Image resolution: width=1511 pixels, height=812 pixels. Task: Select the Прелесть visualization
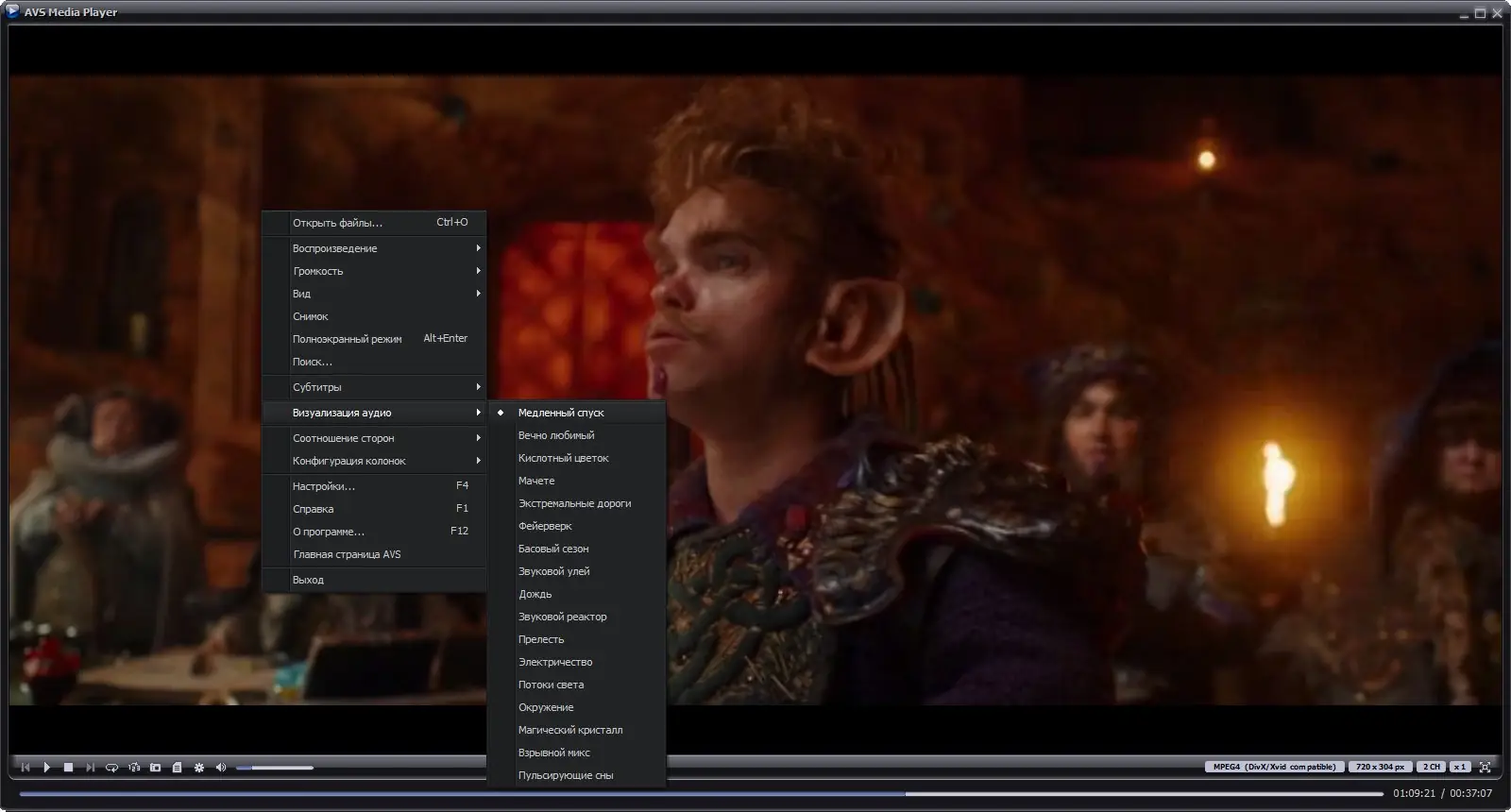point(577,639)
